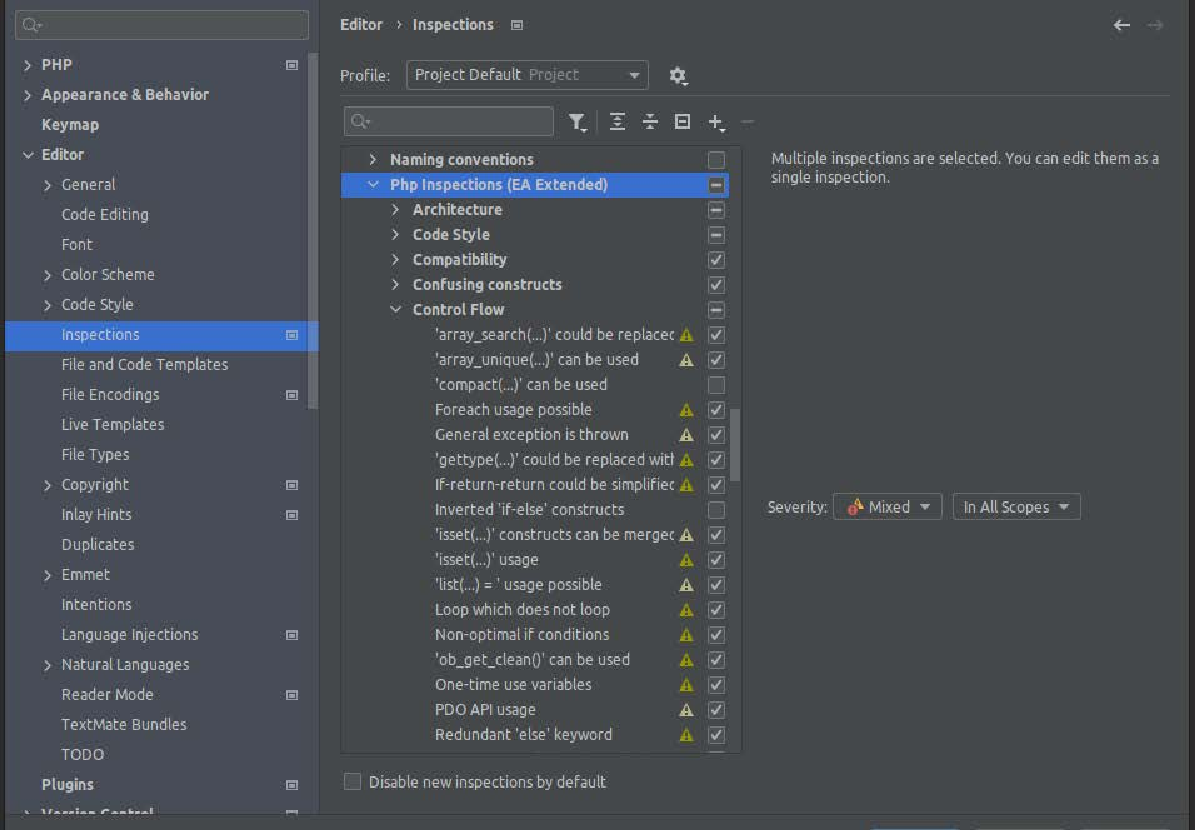The height and width of the screenshot is (830, 1195).
Task: Open the Profile dropdown Project Default
Action: pos(527,75)
